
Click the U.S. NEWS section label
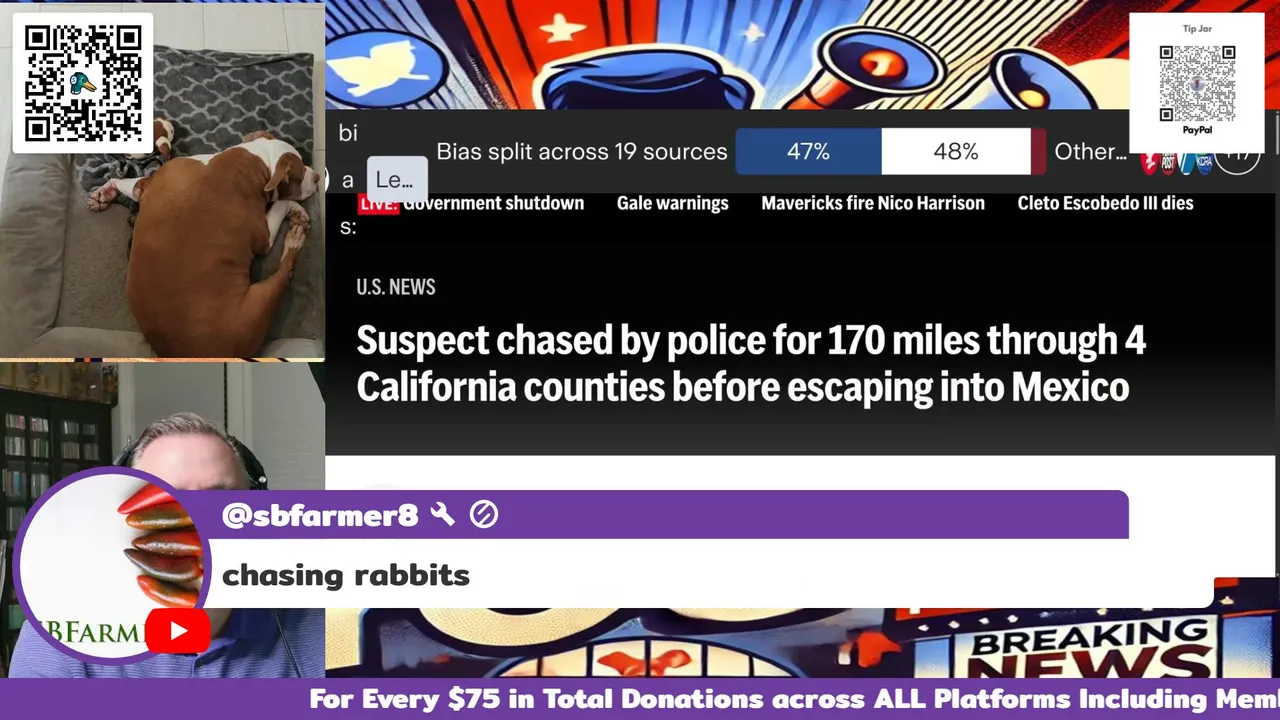coord(396,287)
